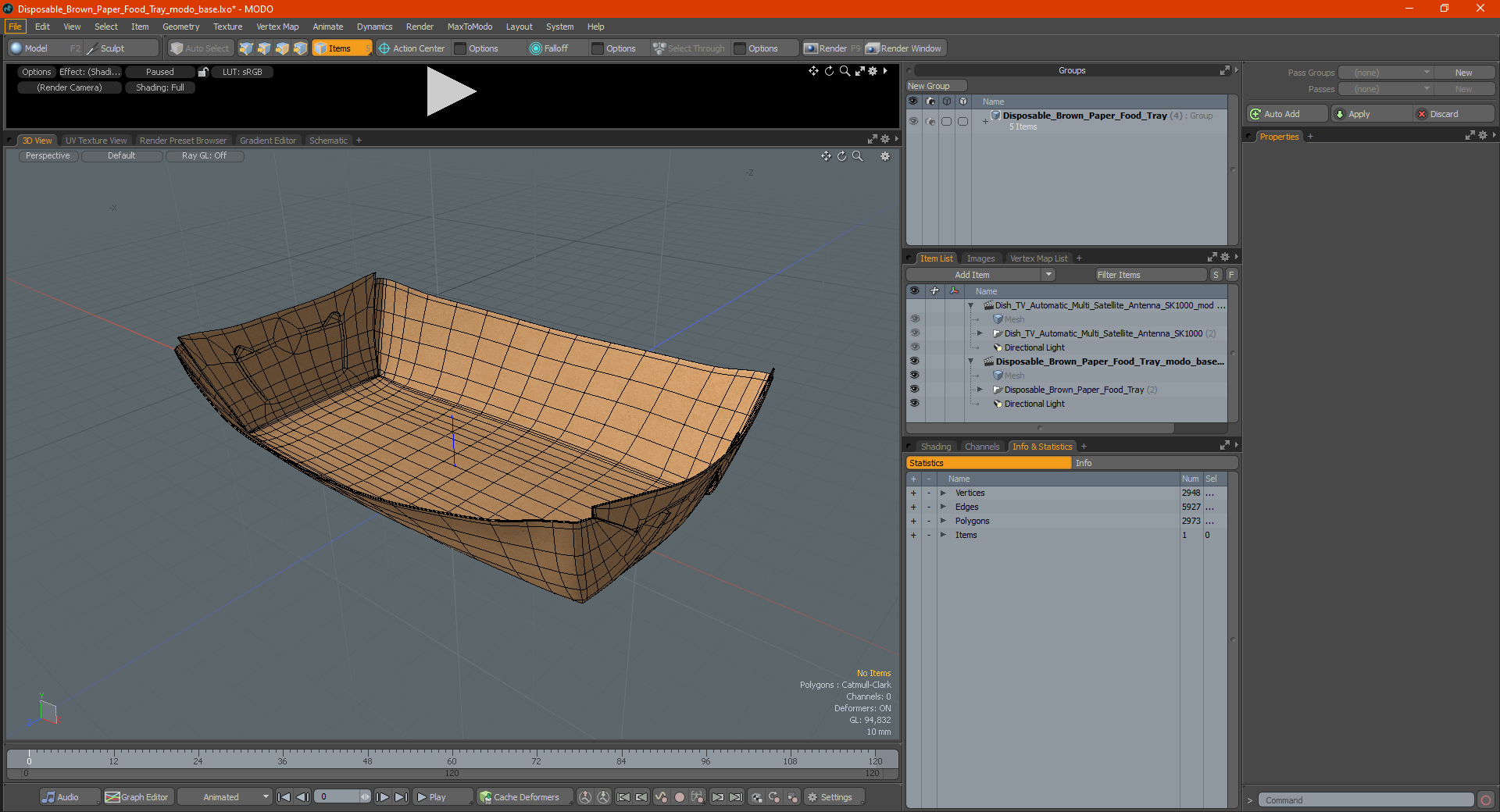The width and height of the screenshot is (1500, 812).
Task: Switch to the UV Texture View tab
Action: [96, 141]
